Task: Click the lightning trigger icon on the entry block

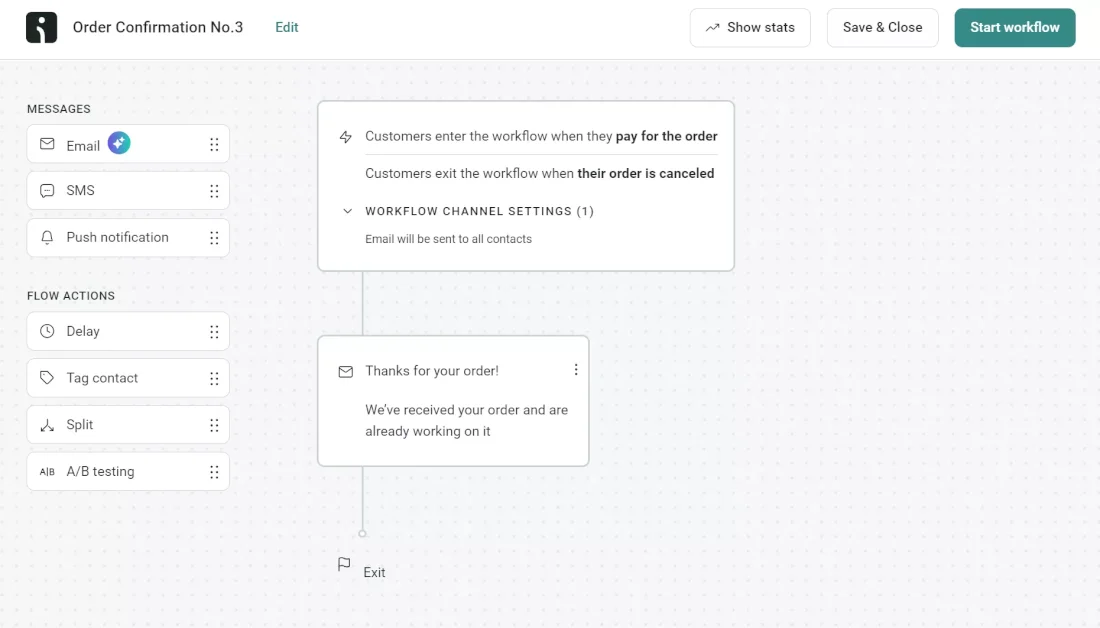Action: click(345, 136)
